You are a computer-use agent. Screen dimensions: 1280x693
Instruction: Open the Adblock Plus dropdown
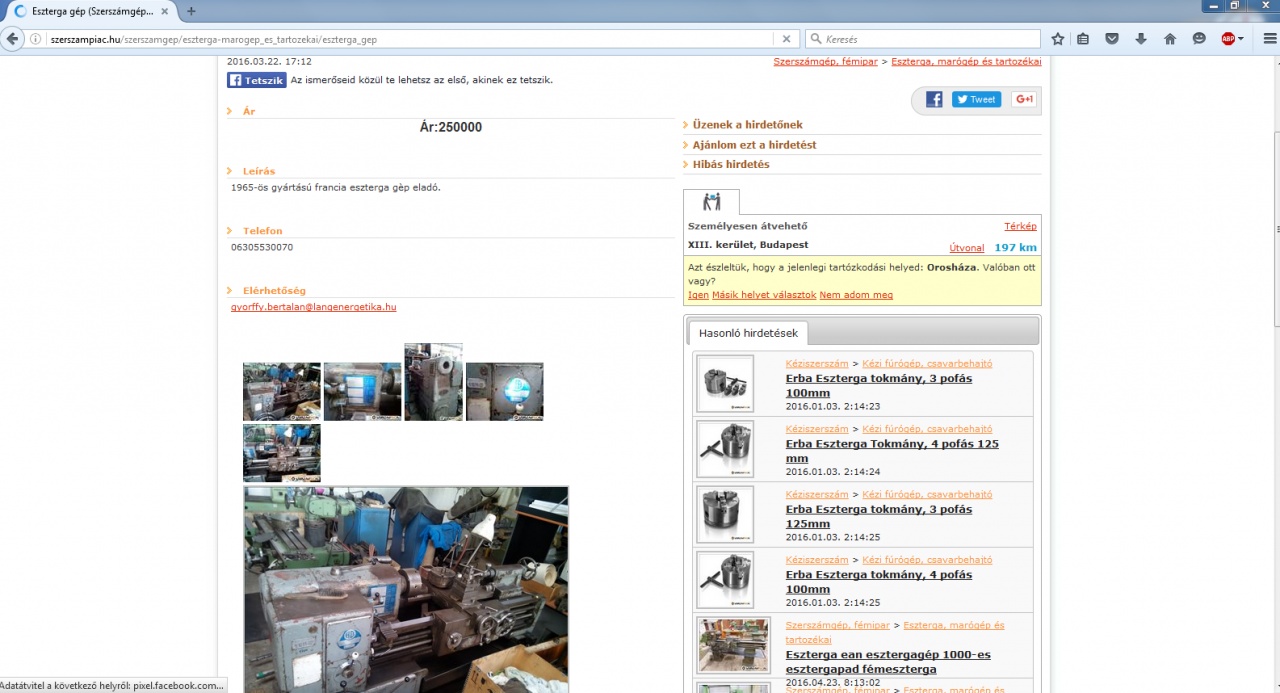point(1241,39)
